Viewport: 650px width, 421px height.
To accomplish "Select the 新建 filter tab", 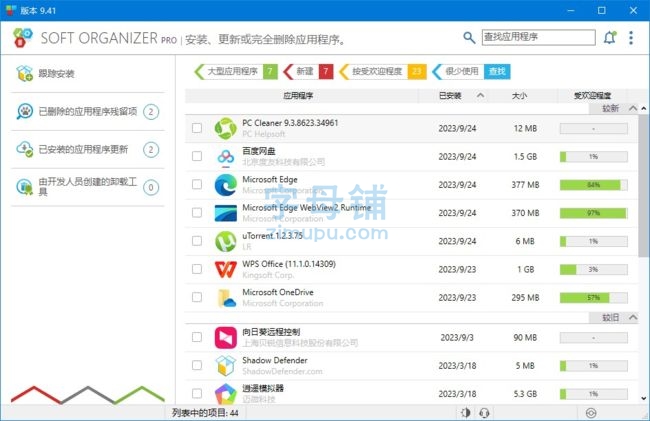I will click(x=308, y=71).
